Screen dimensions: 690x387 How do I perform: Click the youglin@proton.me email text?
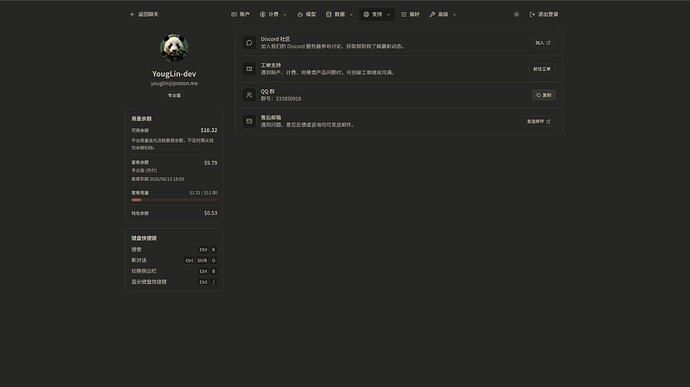(x=174, y=83)
